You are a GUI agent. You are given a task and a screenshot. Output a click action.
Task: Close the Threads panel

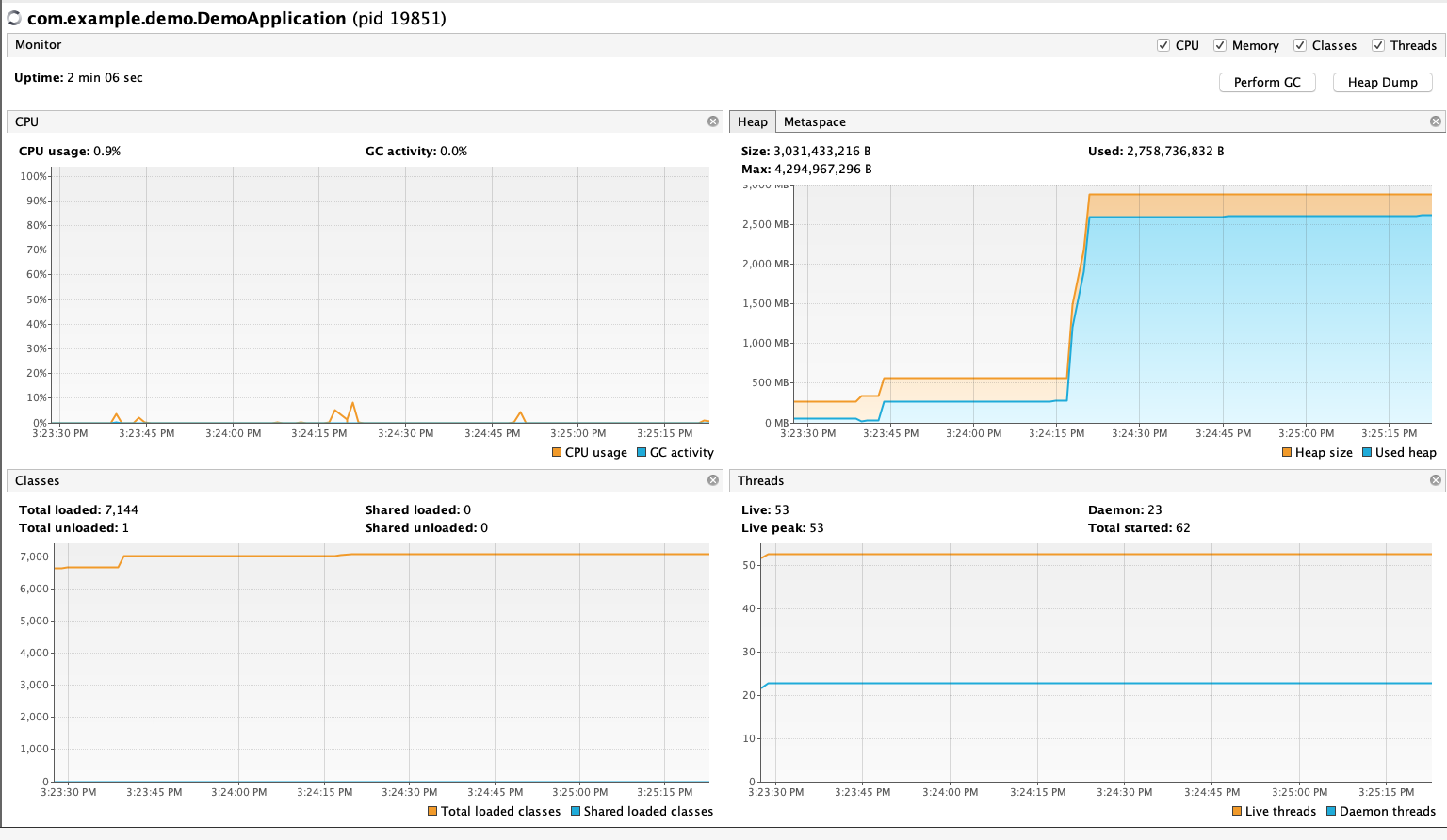pyautogui.click(x=1436, y=480)
